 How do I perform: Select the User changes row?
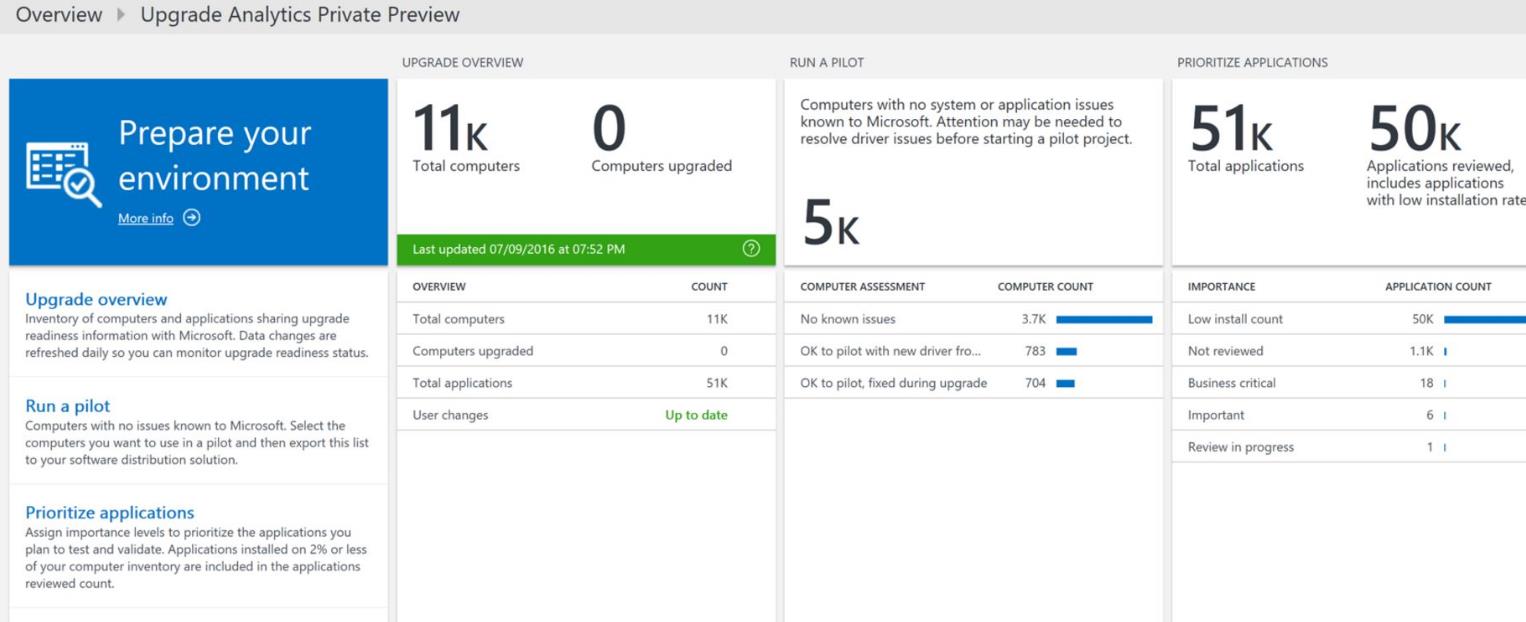tap(586, 415)
